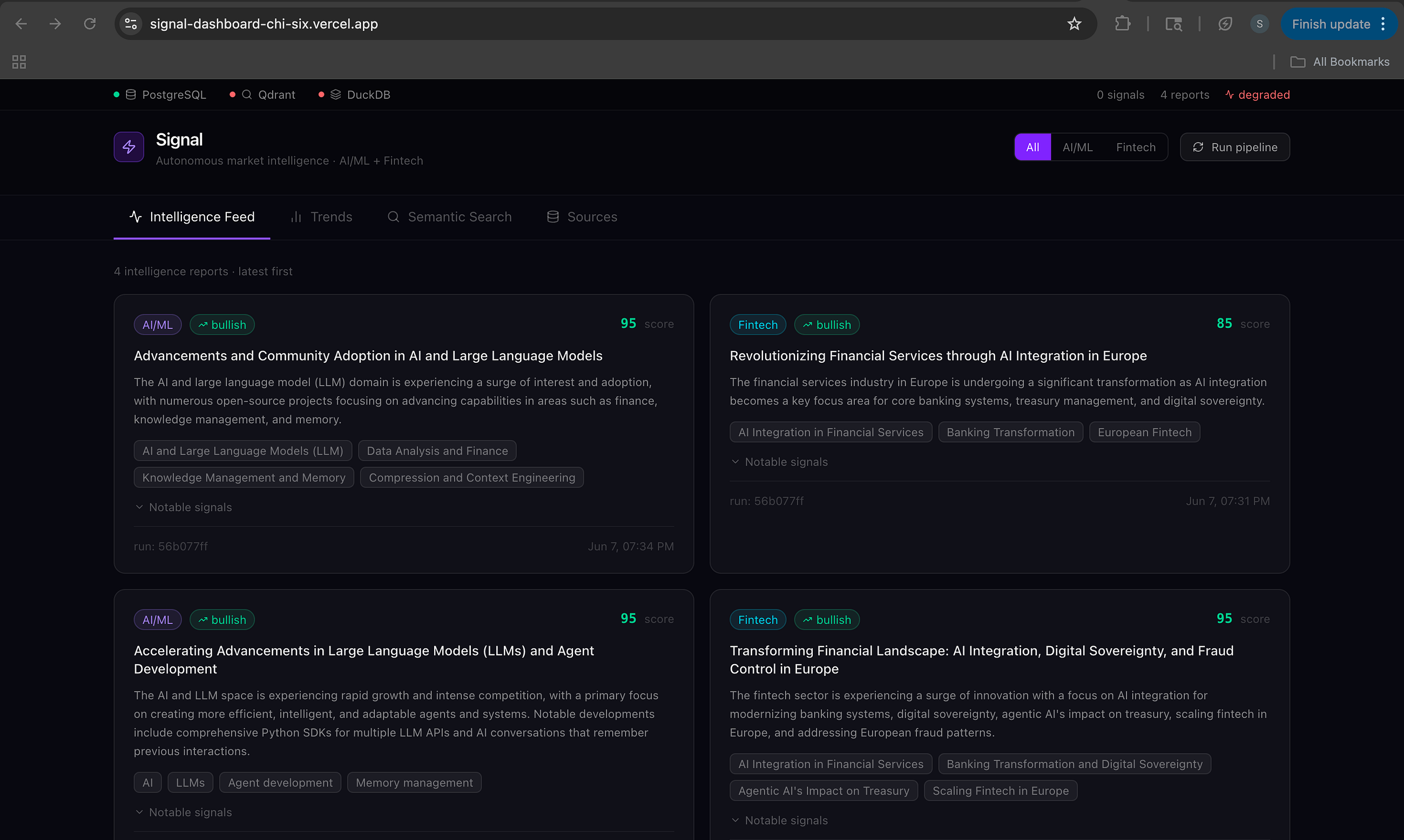This screenshot has height=840, width=1404.
Task: Click the Jun 7, 07:34 PM timestamp
Action: pos(631,546)
